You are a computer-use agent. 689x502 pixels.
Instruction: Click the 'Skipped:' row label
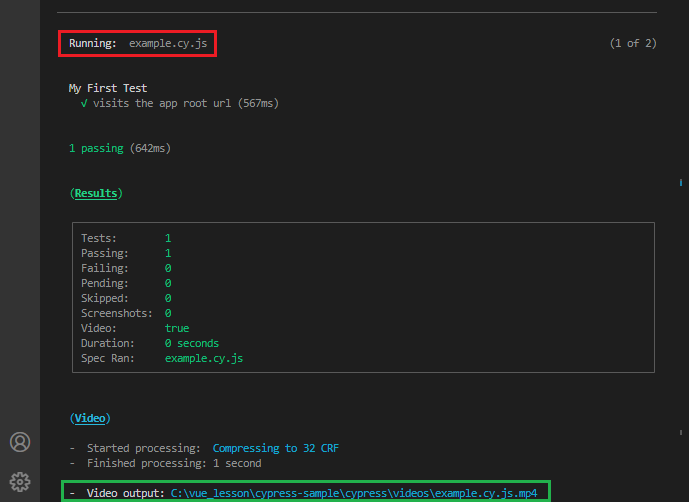(x=105, y=298)
